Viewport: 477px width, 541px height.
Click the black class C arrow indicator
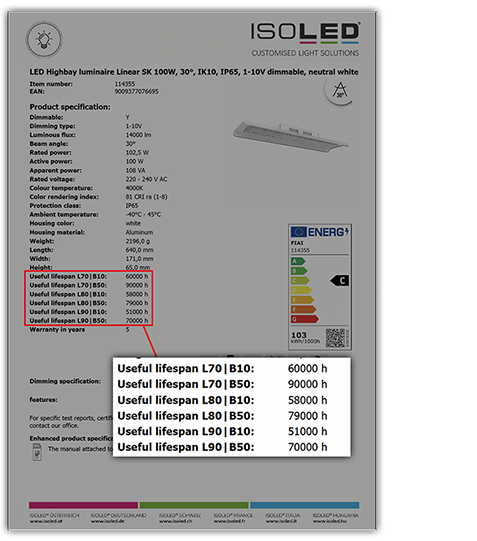click(x=340, y=281)
